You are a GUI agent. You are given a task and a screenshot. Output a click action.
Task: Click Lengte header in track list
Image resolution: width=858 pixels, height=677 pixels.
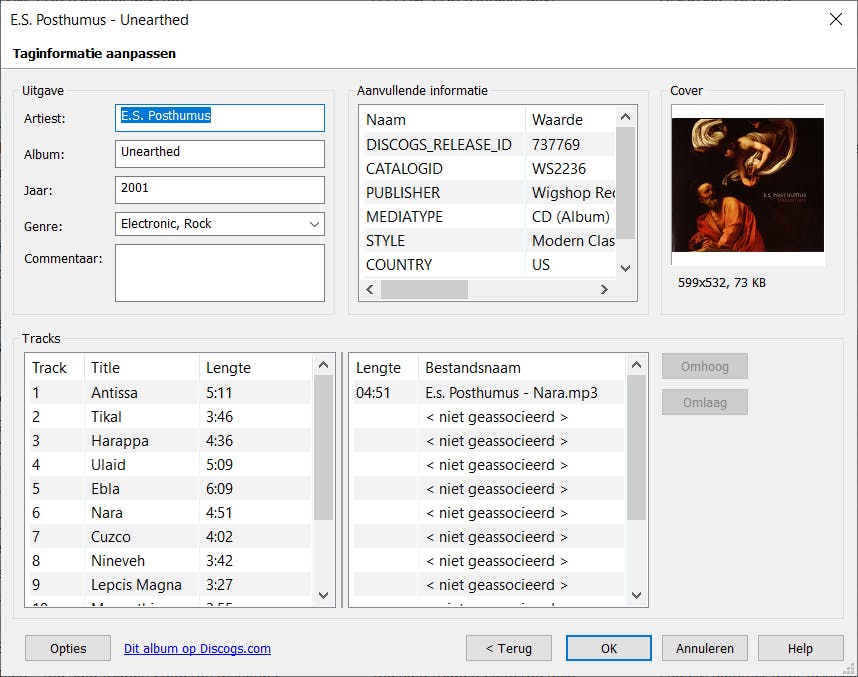(x=256, y=368)
